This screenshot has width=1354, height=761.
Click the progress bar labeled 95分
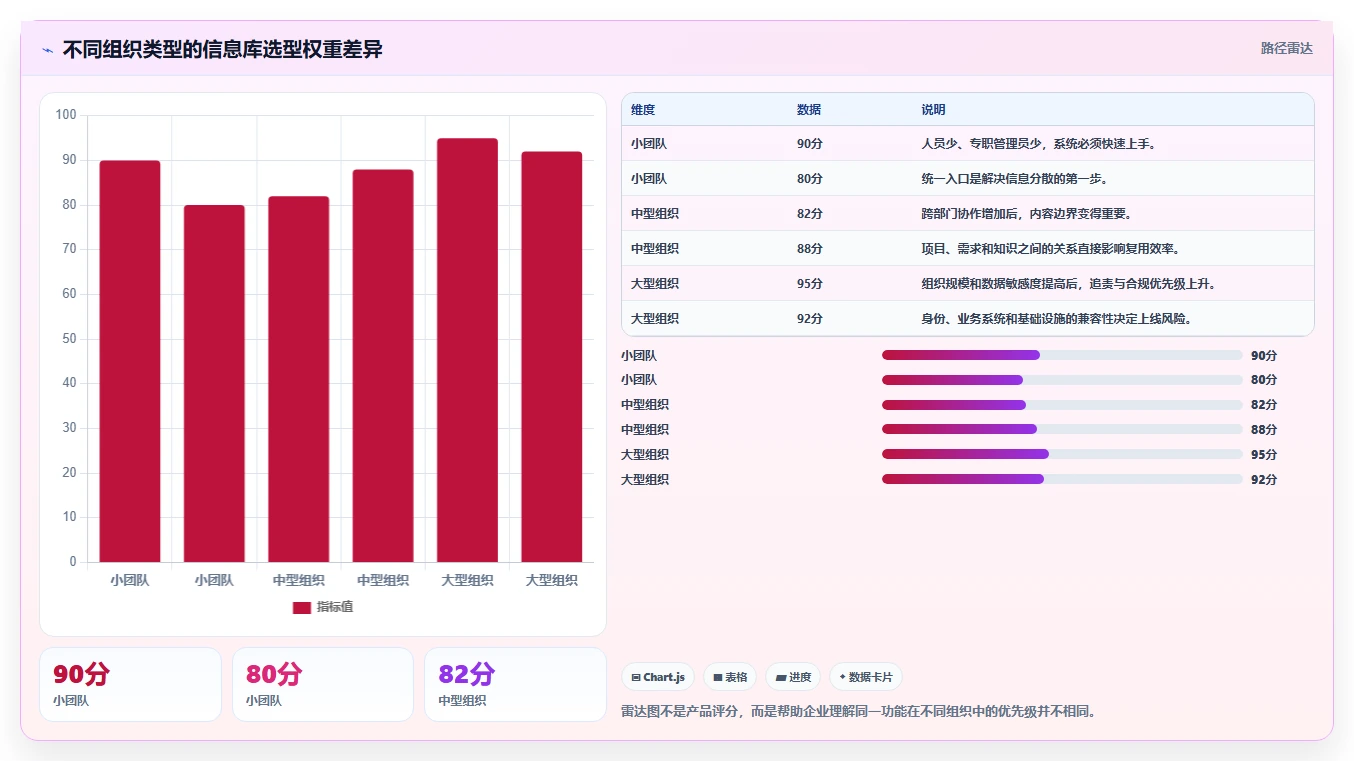pyautogui.click(x=1062, y=454)
